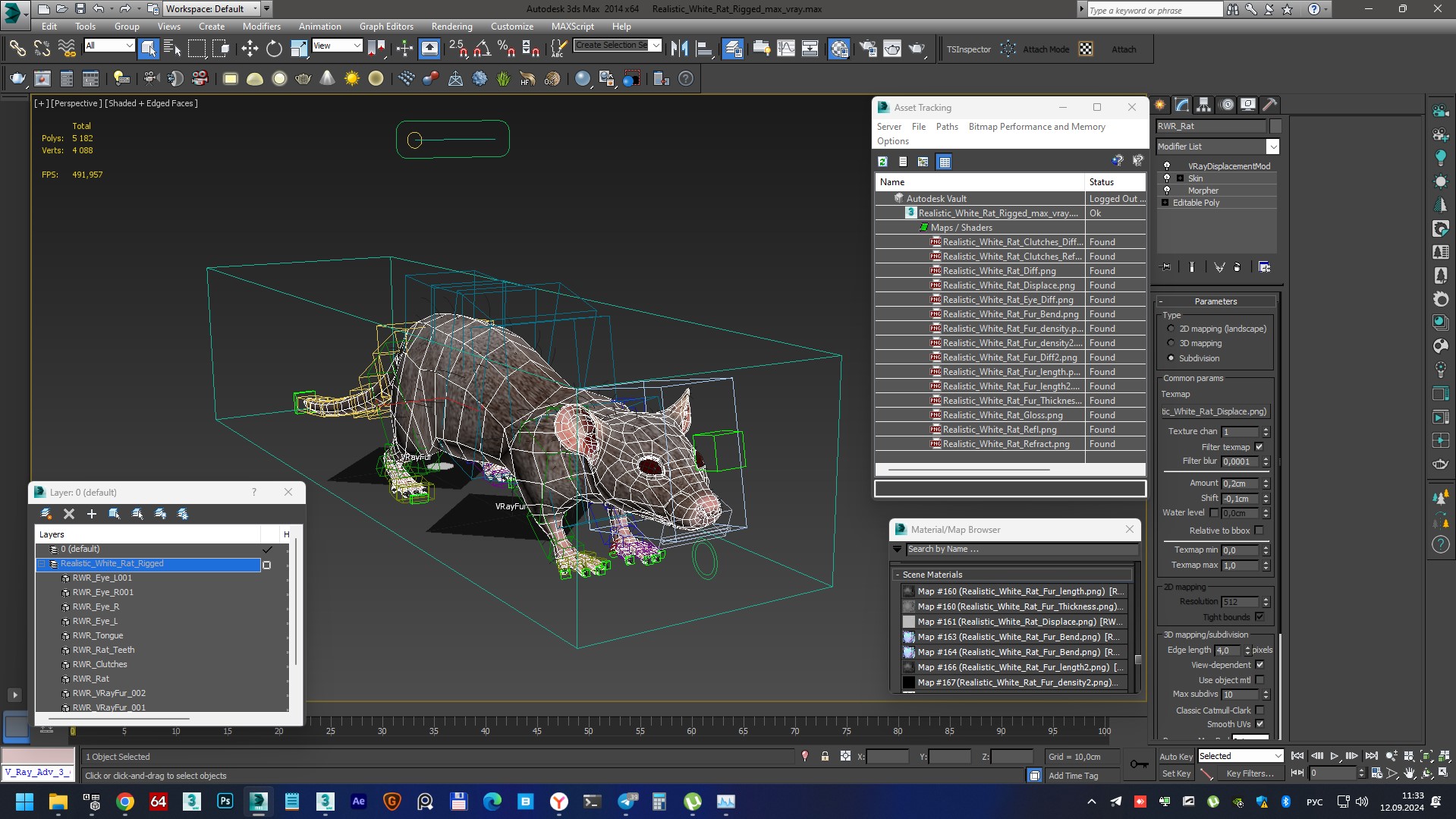Click the TSInspector button
The image size is (1456, 819).
[x=968, y=49]
